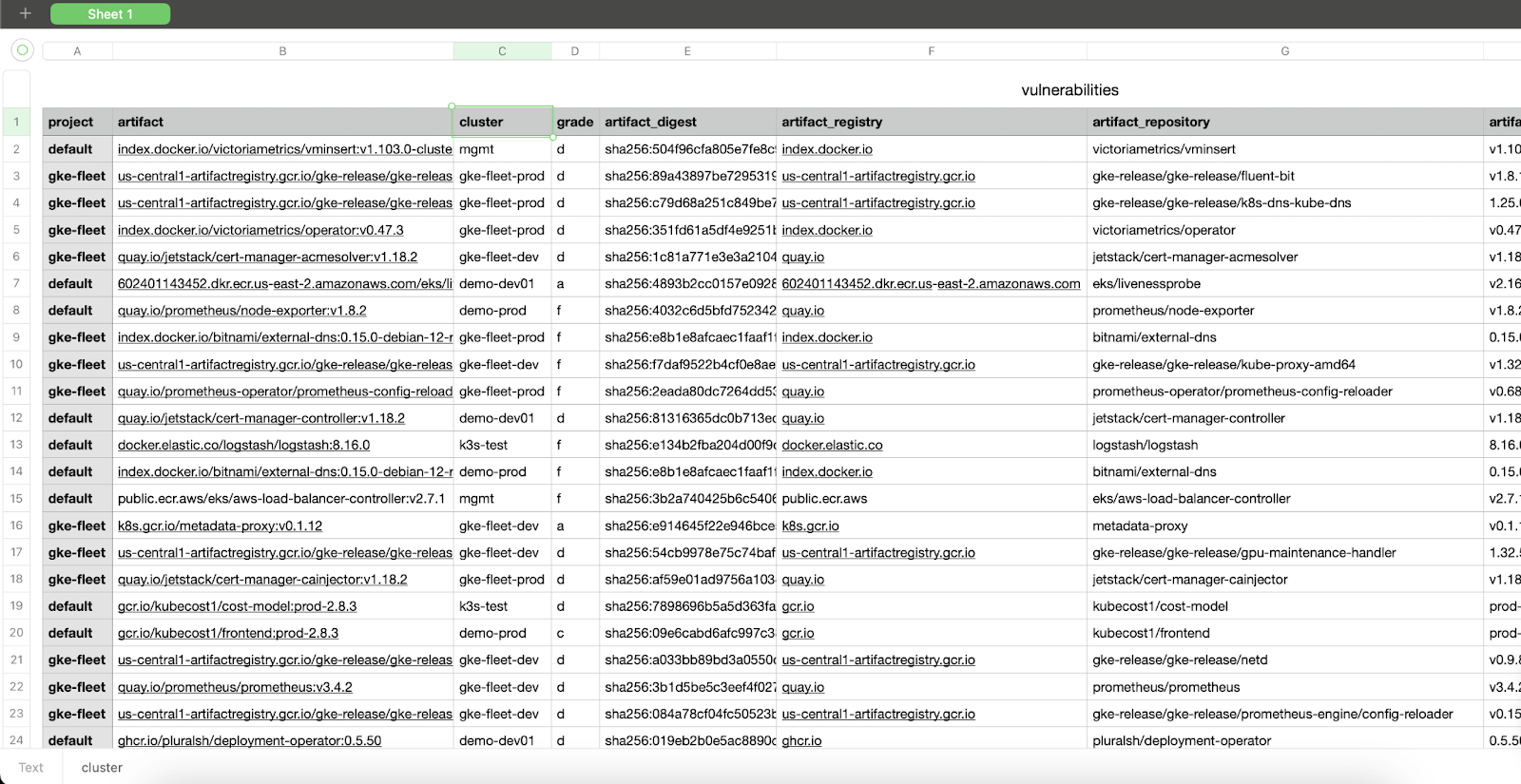Select the cluster header cell
Viewport: 1521px width, 784px height.
pyautogui.click(x=502, y=122)
